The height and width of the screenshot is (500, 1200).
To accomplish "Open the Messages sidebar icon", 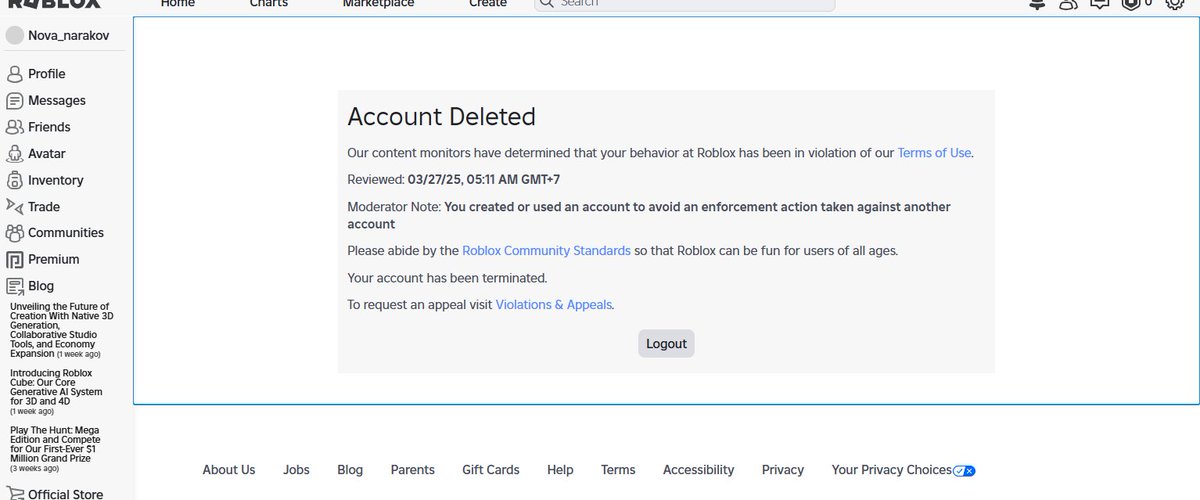I will pos(15,101).
